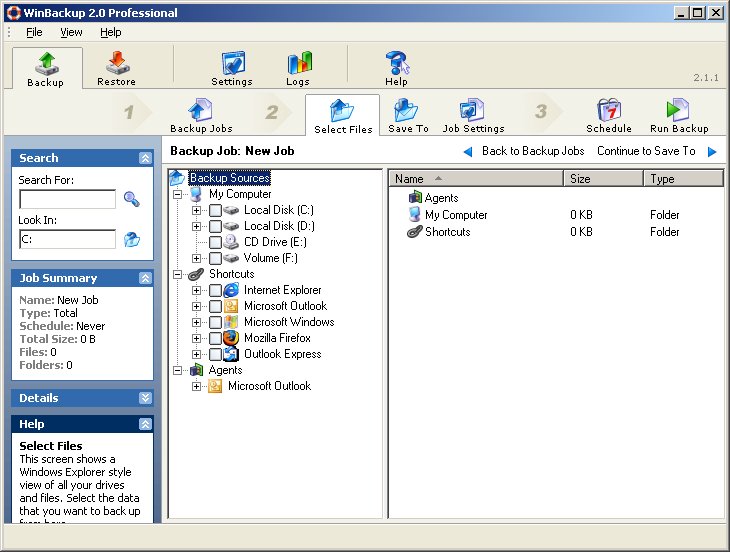Open the Settings icon in toolbar
Screen dimensions: 730x552
(231, 63)
